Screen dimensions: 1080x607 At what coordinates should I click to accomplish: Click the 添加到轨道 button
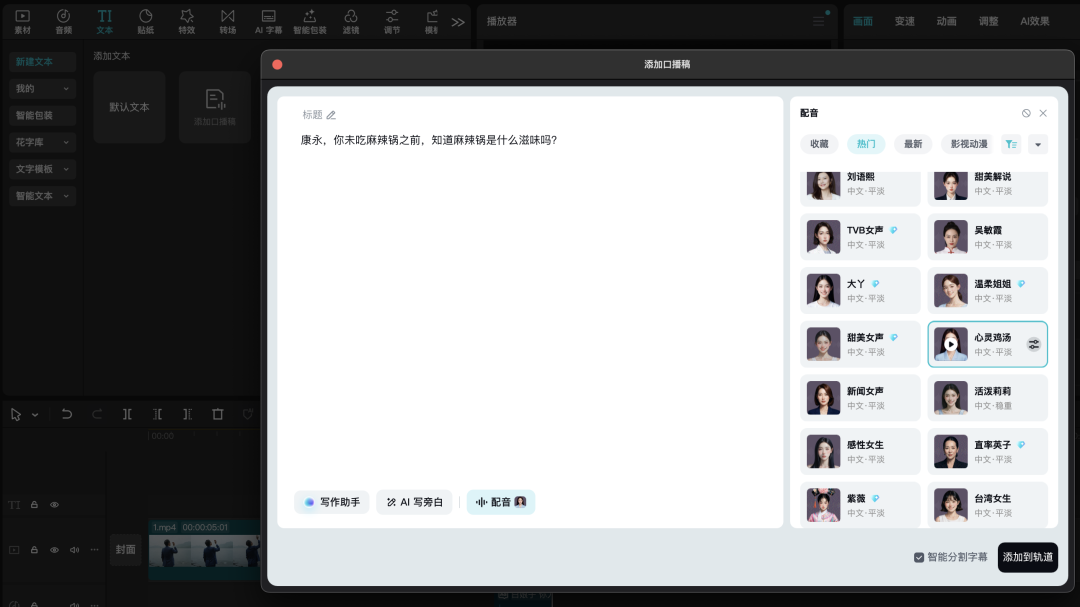point(1028,557)
